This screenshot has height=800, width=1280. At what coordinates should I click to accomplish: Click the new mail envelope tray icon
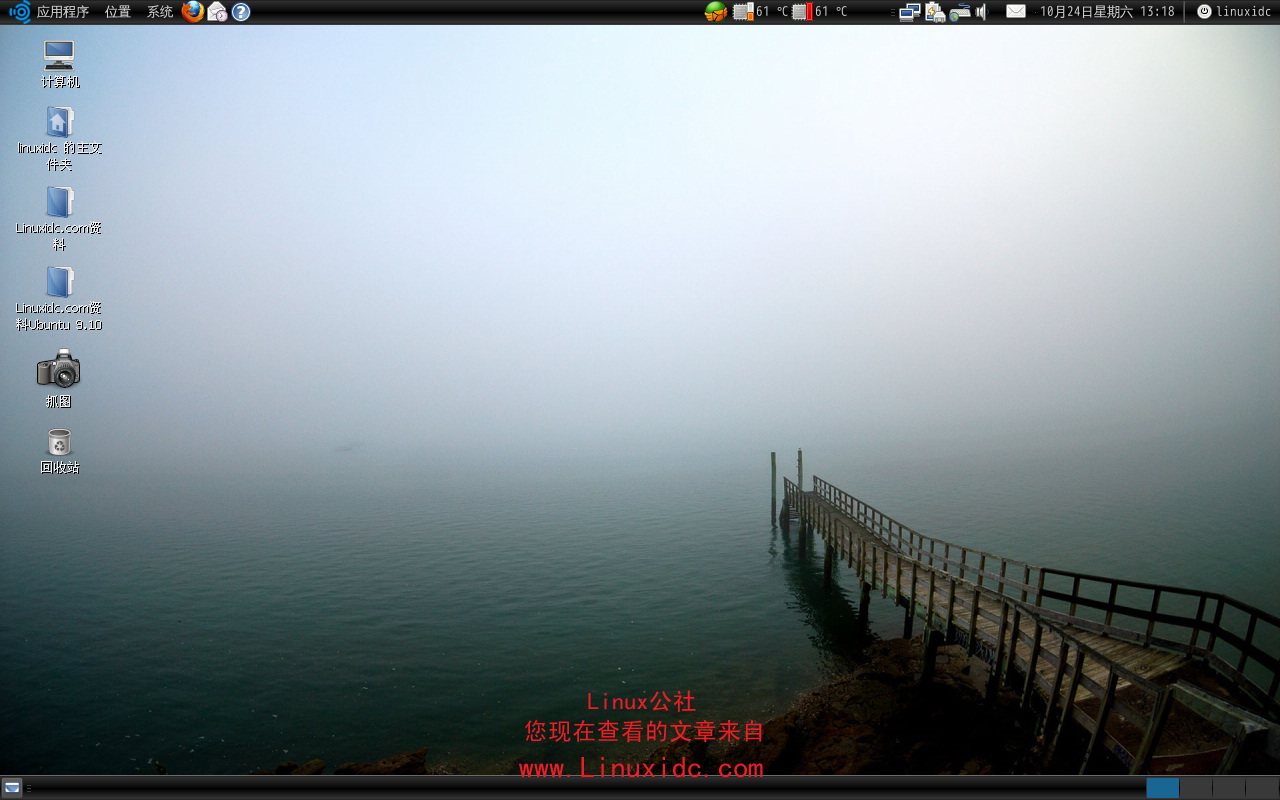coord(1014,11)
